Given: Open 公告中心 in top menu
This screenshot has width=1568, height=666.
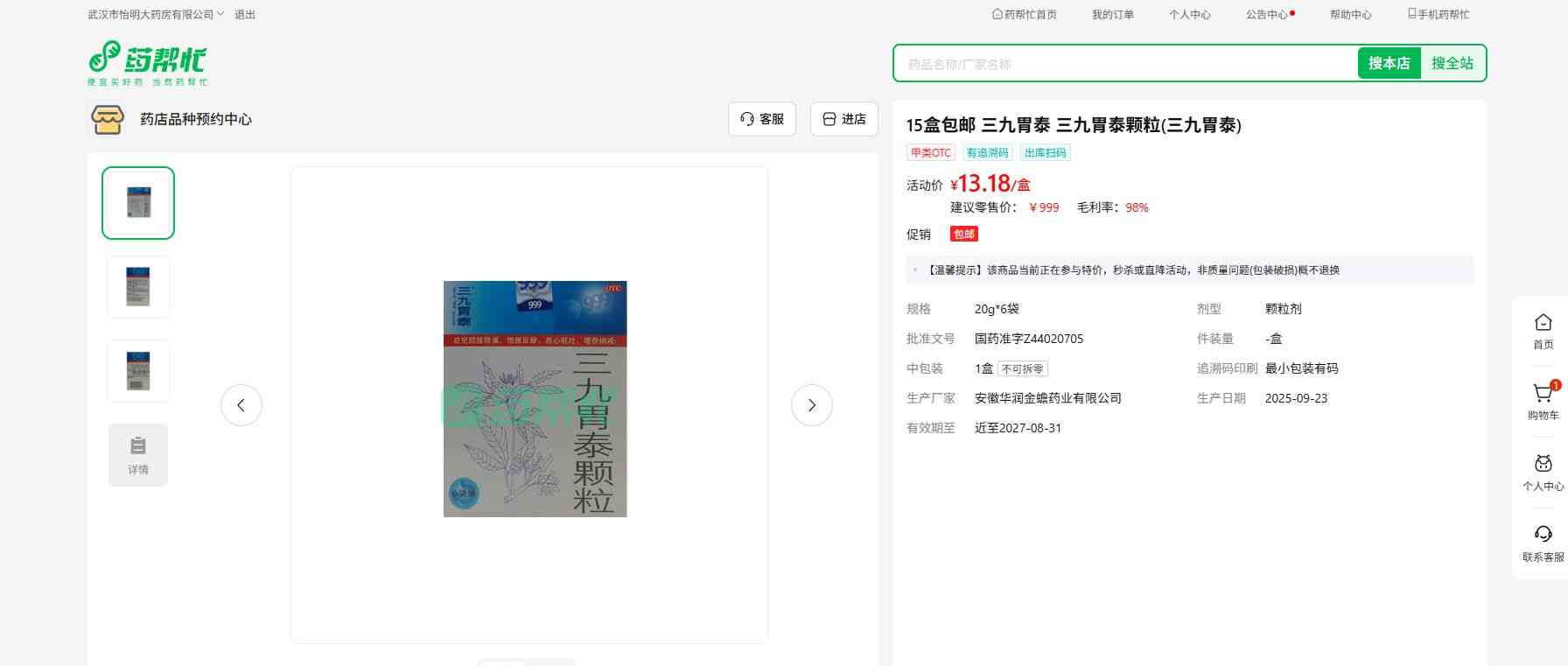Looking at the screenshot, I should tap(1267, 15).
